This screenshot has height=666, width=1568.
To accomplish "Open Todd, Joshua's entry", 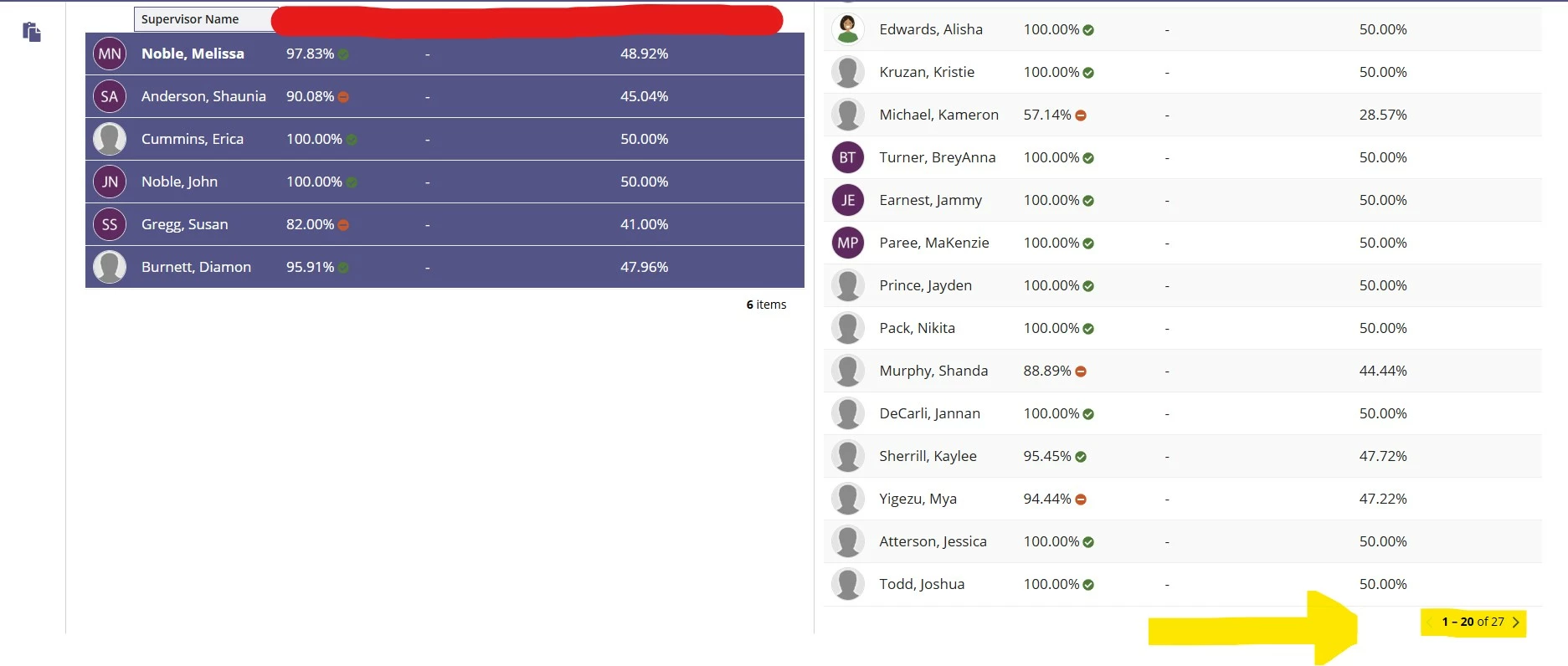I will pos(1183,584).
